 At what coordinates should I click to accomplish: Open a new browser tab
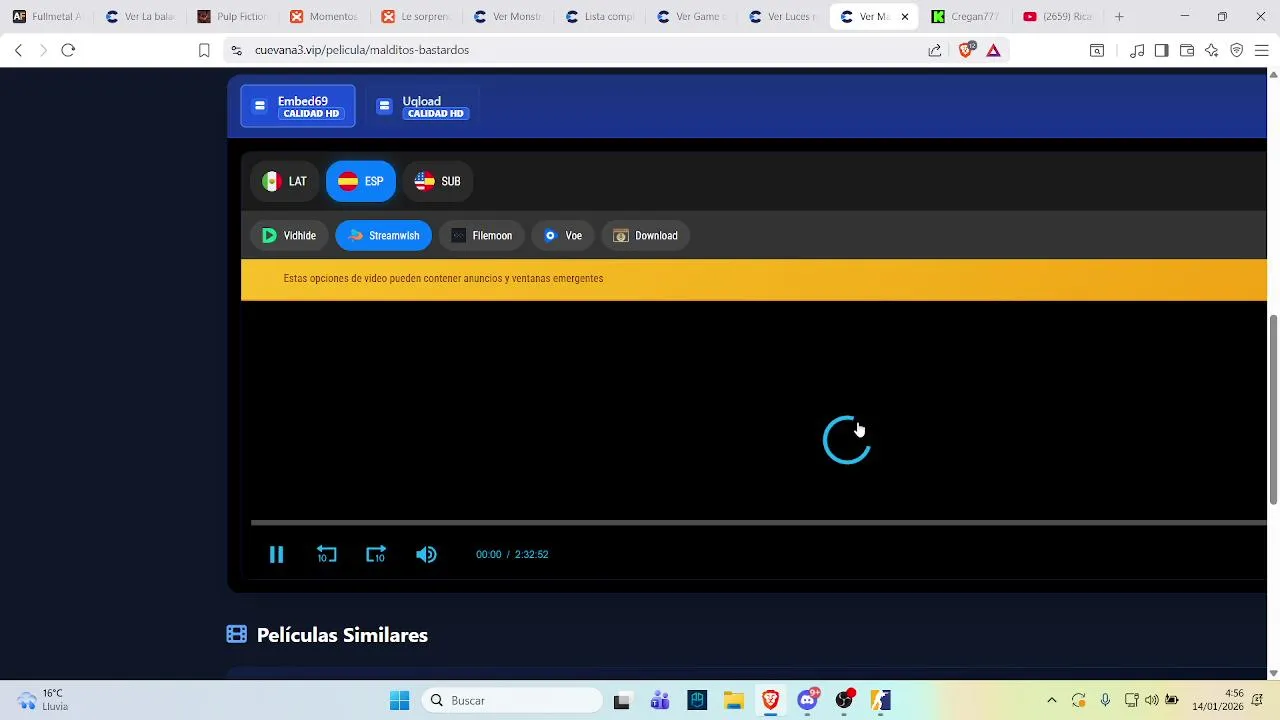click(x=1119, y=16)
